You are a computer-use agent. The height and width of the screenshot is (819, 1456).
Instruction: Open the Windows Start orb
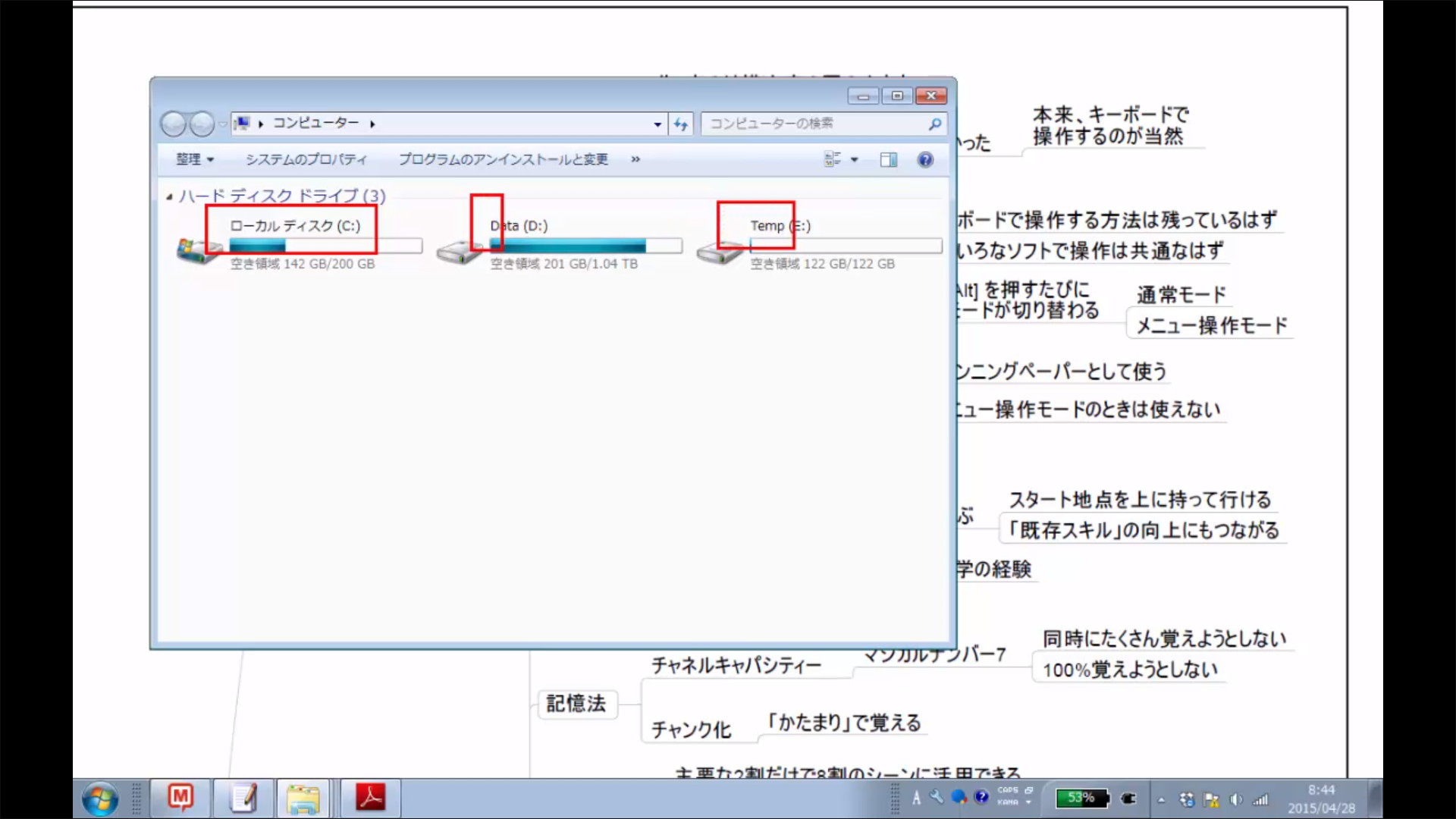(100, 799)
